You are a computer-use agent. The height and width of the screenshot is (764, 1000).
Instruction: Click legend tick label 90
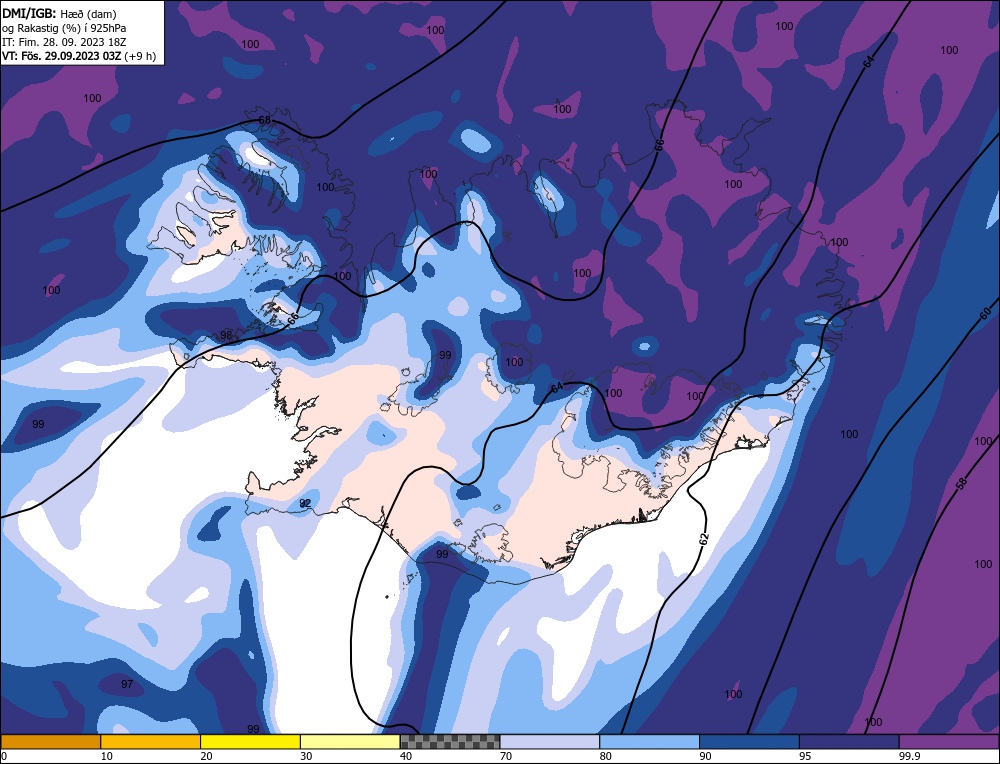[x=705, y=756]
